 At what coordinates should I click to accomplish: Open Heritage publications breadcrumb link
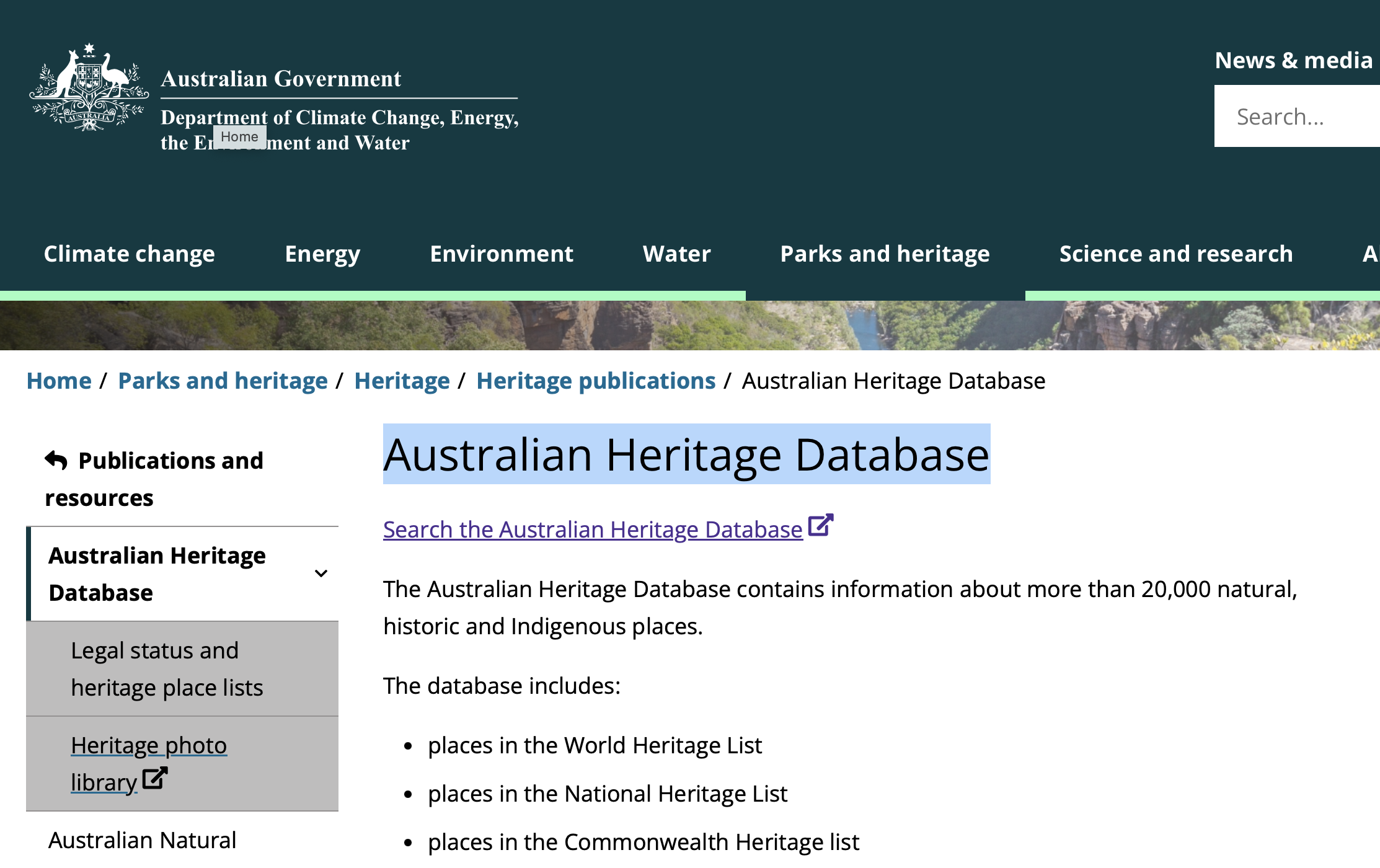click(x=596, y=381)
